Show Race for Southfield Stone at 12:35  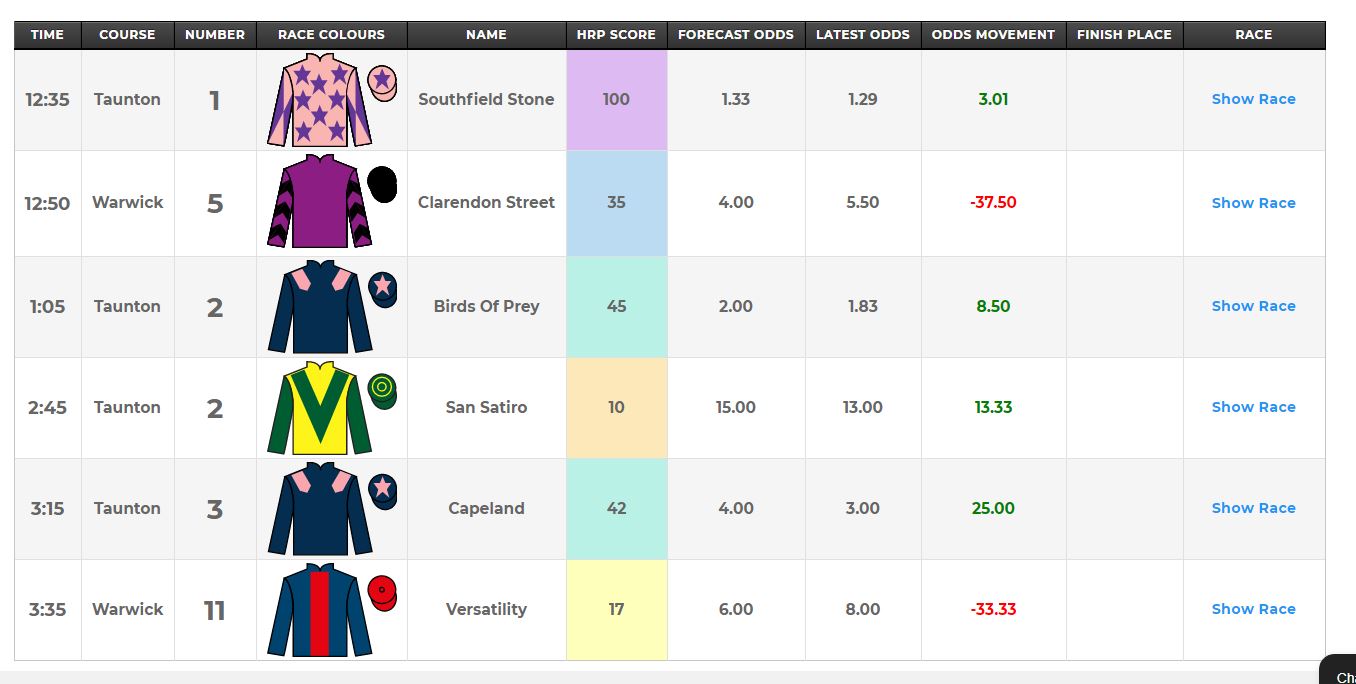pos(1253,99)
